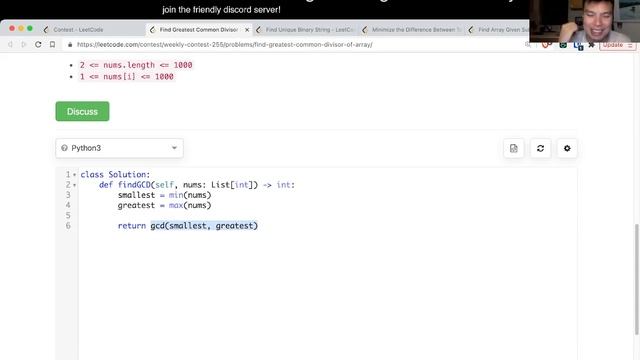640x360 pixels.
Task: Click the 'def findGCD' code line
Action: [x=197, y=185]
